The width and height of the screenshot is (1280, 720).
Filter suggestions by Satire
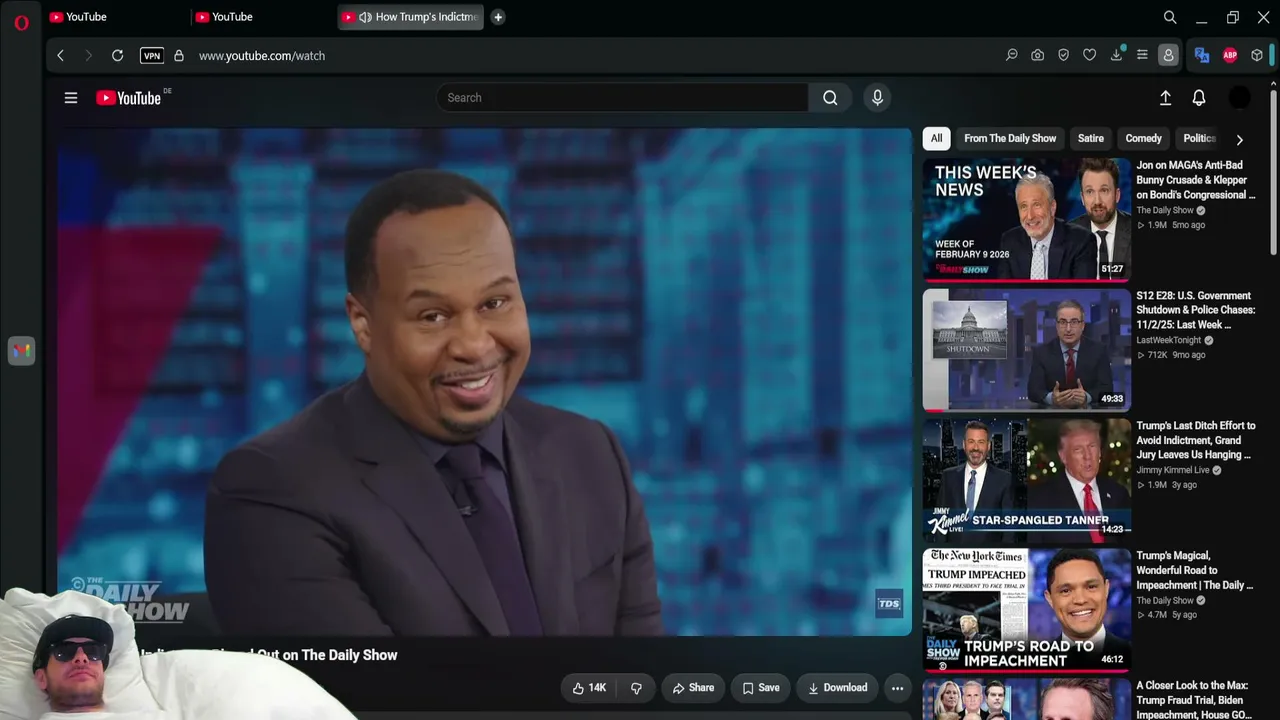[x=1091, y=138]
